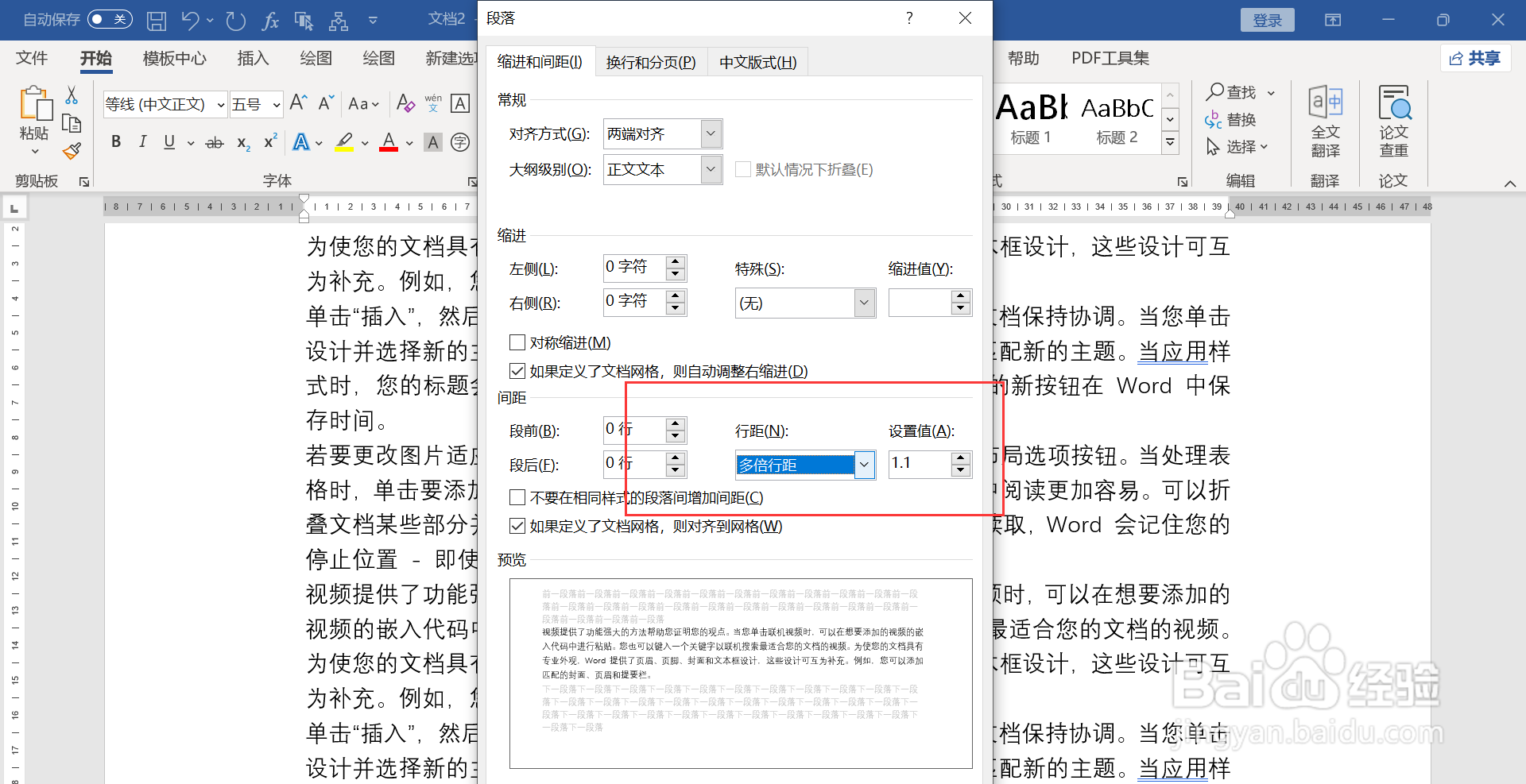Click the character border A icon

pos(460,103)
